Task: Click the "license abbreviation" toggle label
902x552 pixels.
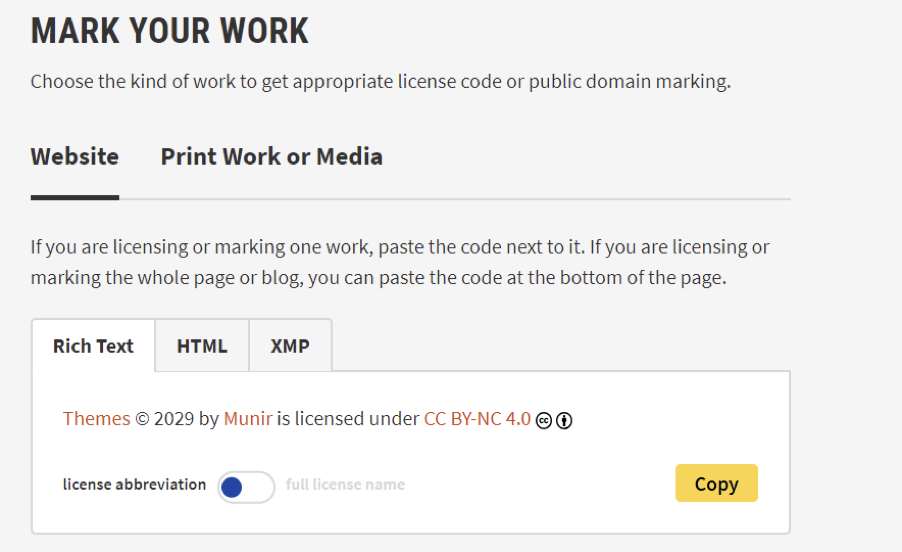Action: click(x=134, y=485)
